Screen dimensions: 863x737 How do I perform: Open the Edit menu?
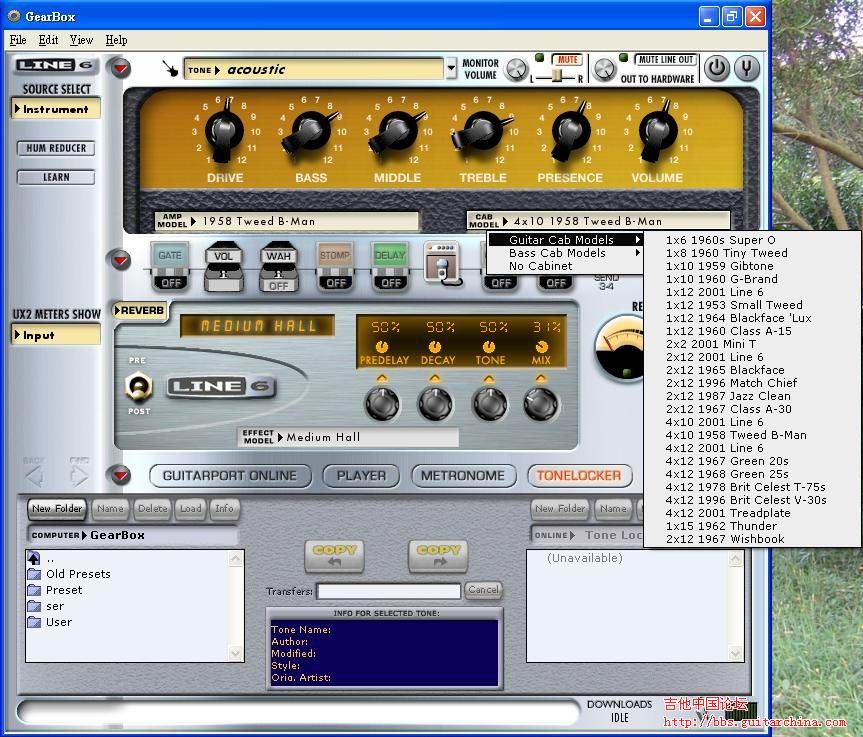(x=48, y=40)
